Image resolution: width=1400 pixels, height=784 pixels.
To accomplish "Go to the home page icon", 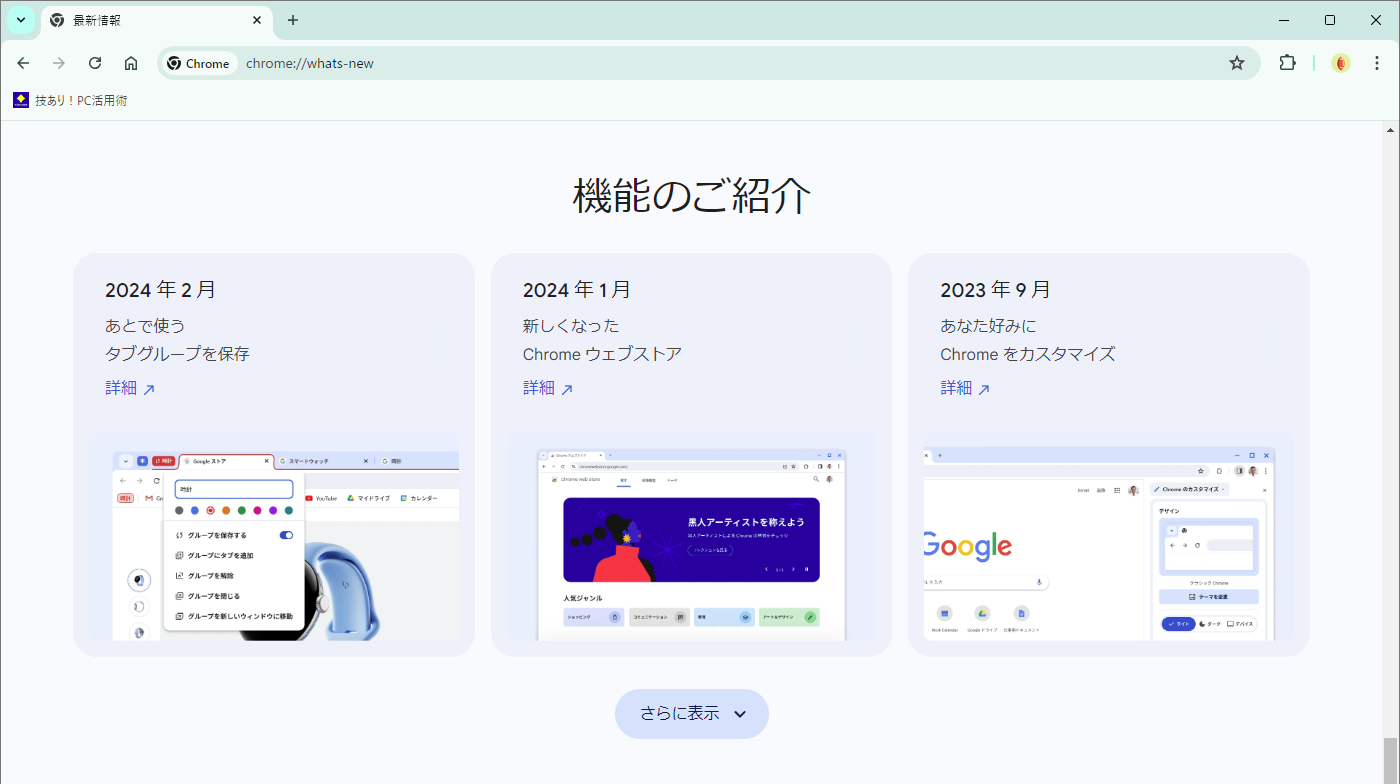I will point(131,63).
